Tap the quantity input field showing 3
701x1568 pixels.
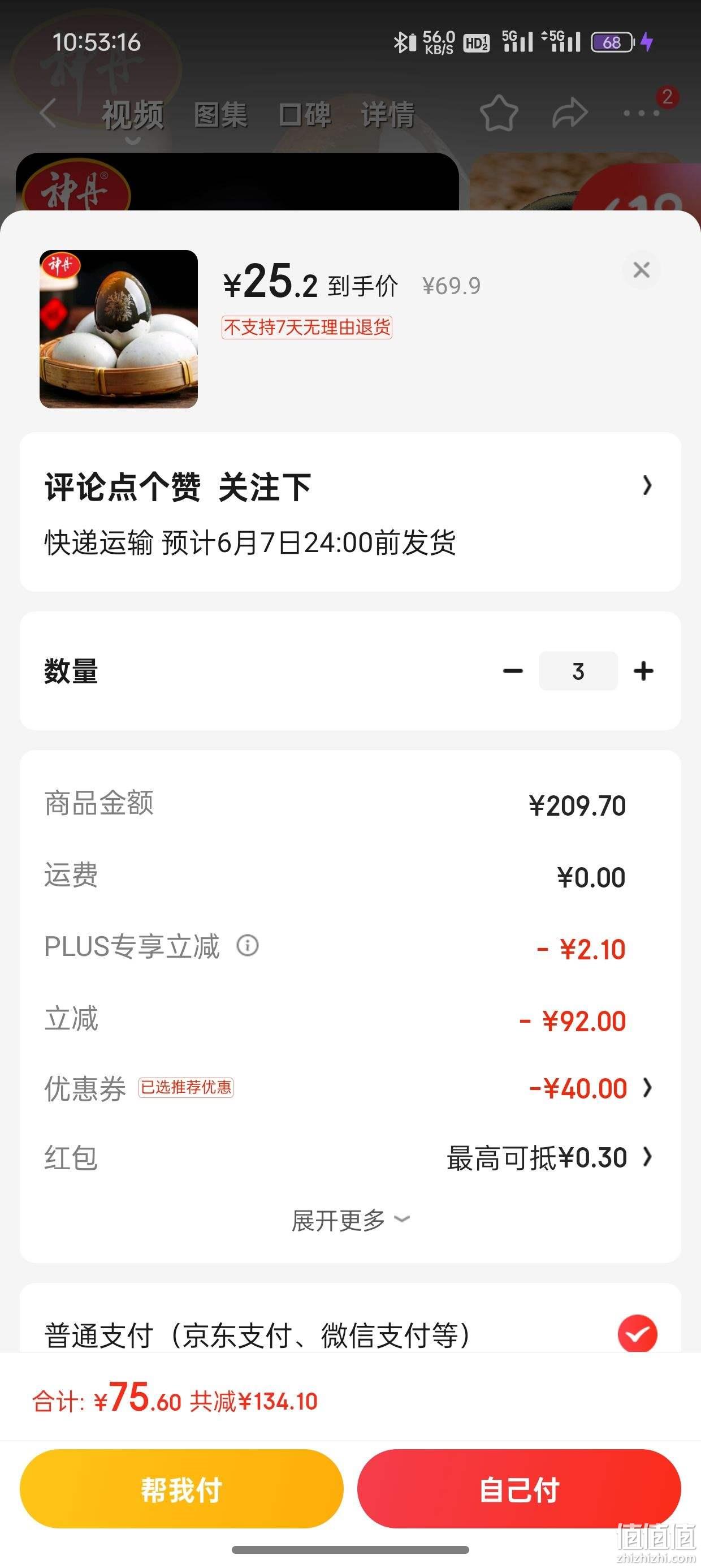point(578,671)
